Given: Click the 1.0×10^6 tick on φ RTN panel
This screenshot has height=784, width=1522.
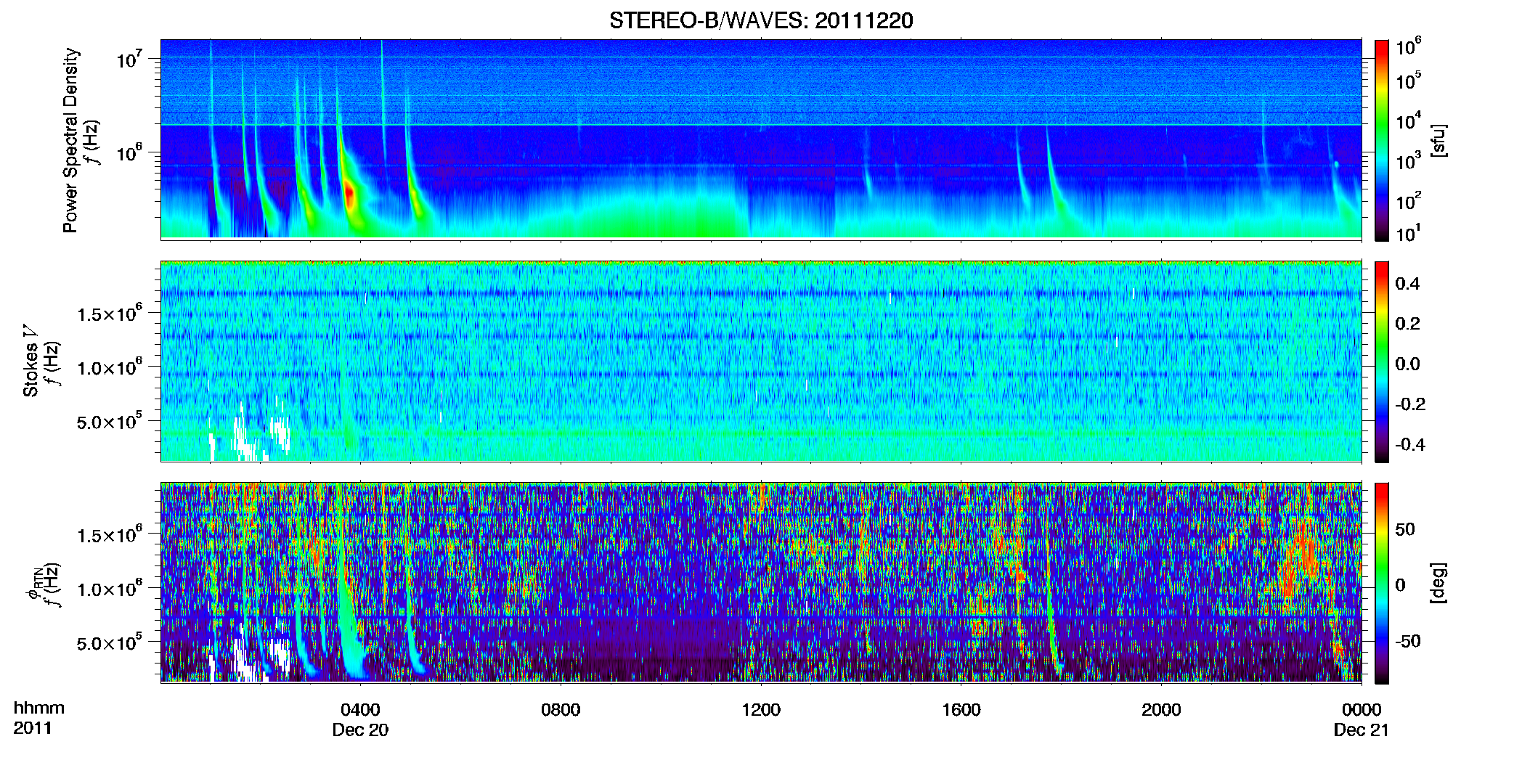Looking at the screenshot, I should pos(110,589).
